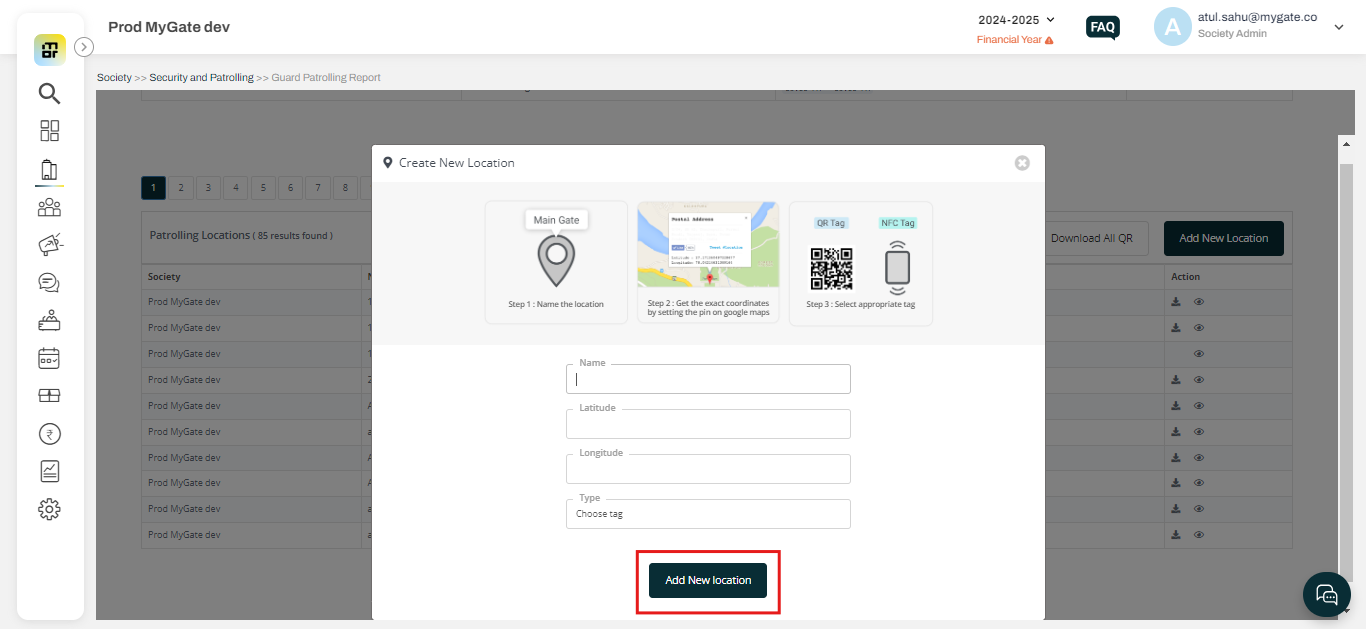Go to pagination page 4
1366x629 pixels.
pos(236,188)
